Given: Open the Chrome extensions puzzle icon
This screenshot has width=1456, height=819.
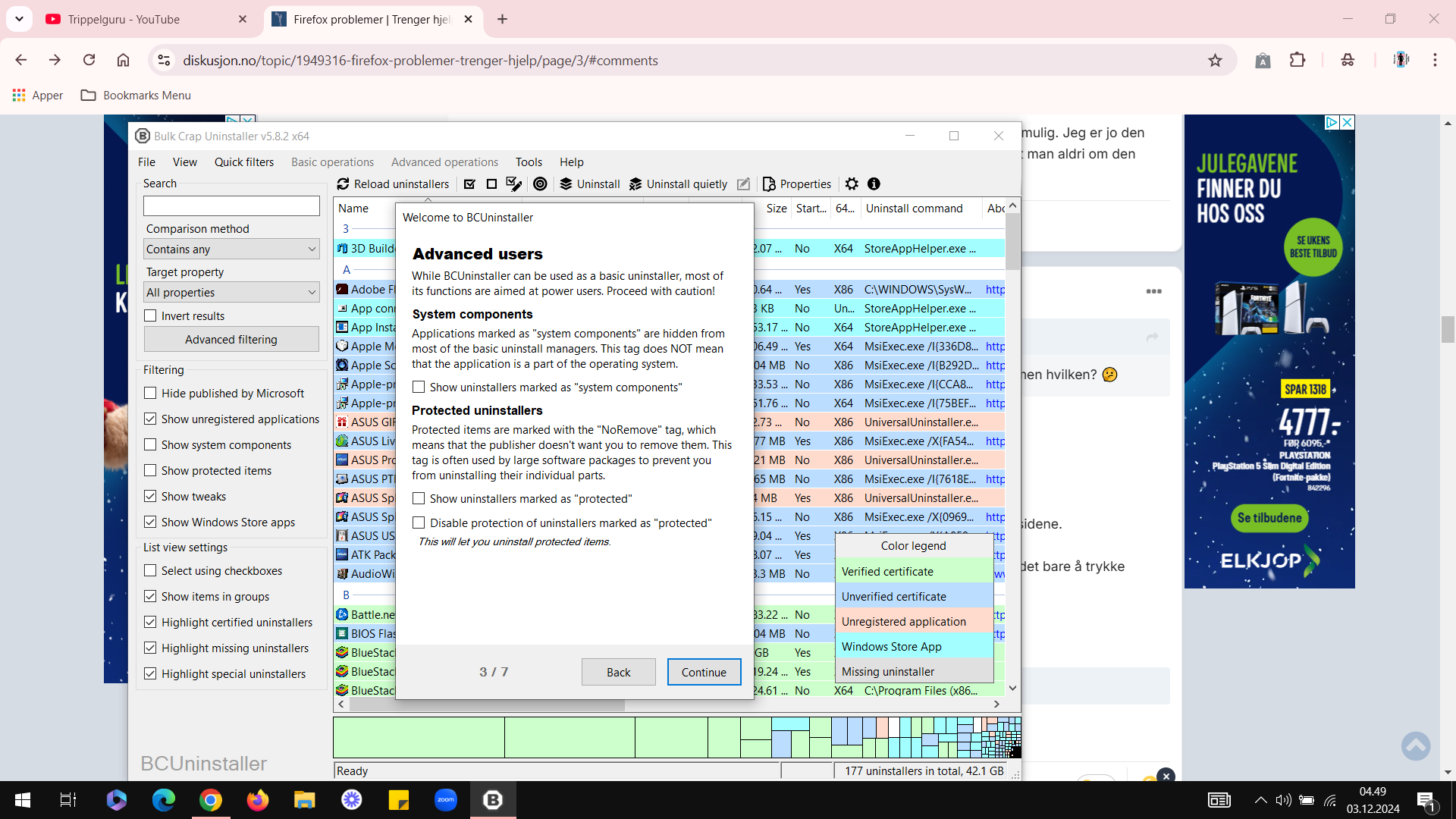Looking at the screenshot, I should point(1298,60).
